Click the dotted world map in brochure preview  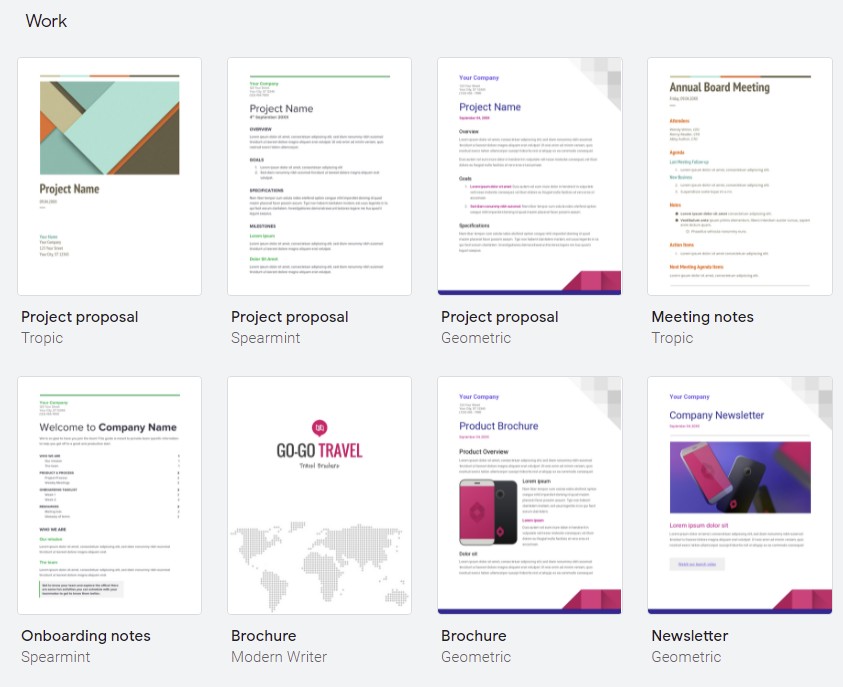pyautogui.click(x=319, y=567)
